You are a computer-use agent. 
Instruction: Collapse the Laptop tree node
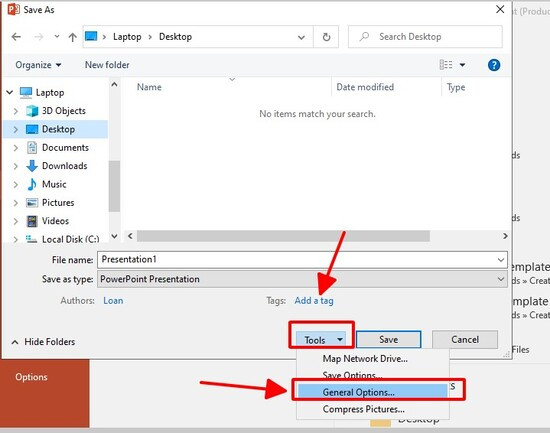10,92
